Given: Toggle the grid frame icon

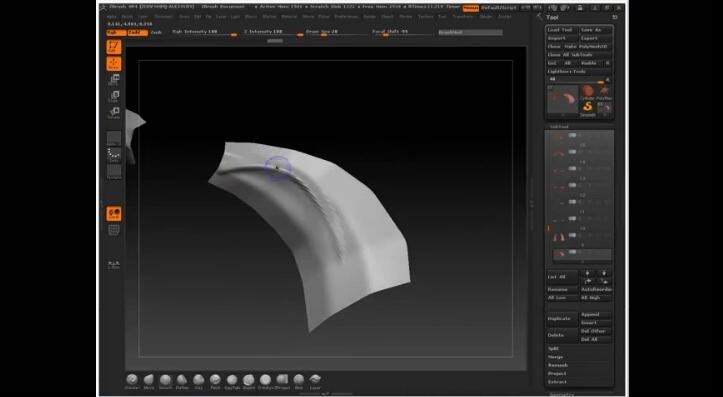Looking at the screenshot, I should 114,230.
